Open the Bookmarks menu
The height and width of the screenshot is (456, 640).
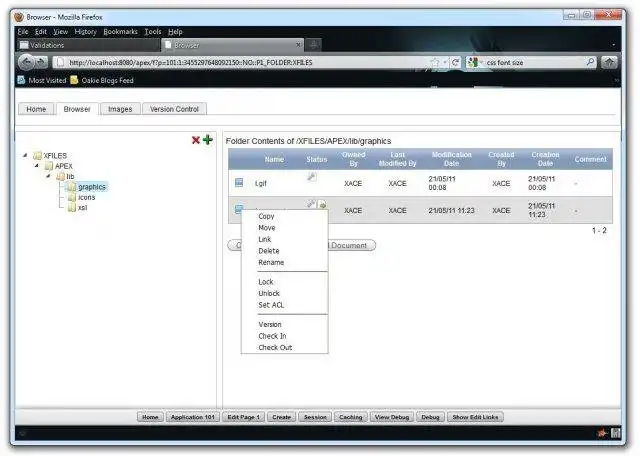tap(120, 32)
